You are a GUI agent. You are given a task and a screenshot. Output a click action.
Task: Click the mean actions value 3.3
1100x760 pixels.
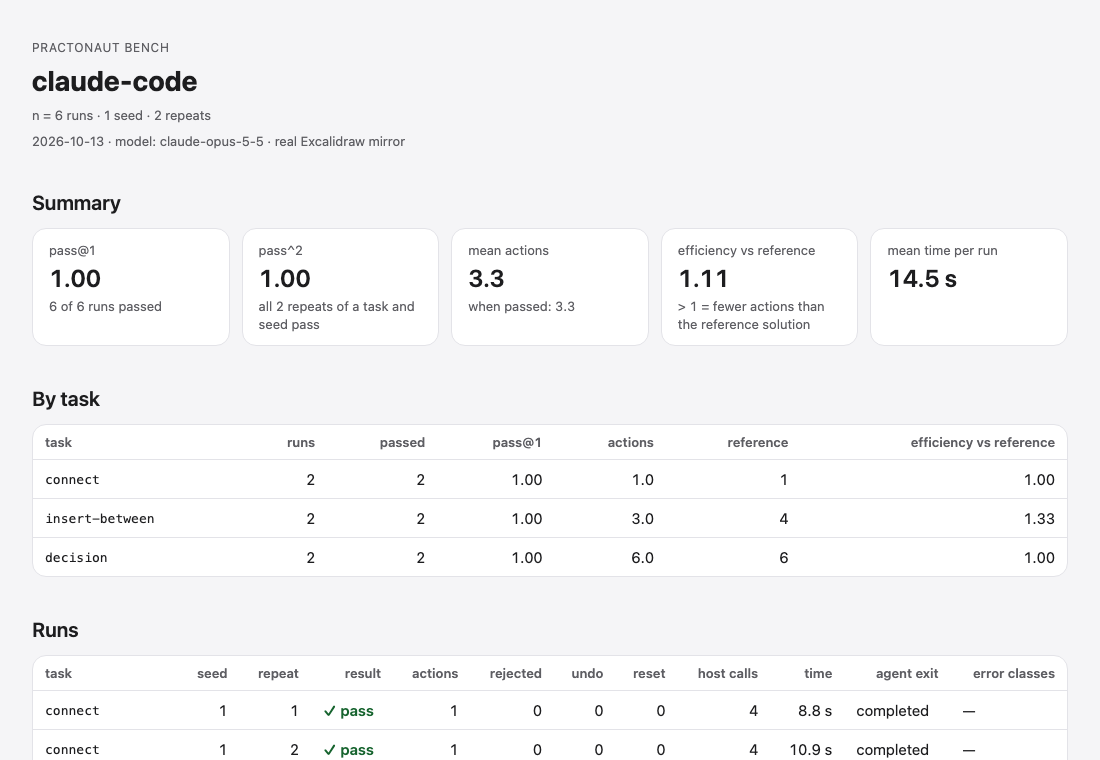tap(486, 279)
